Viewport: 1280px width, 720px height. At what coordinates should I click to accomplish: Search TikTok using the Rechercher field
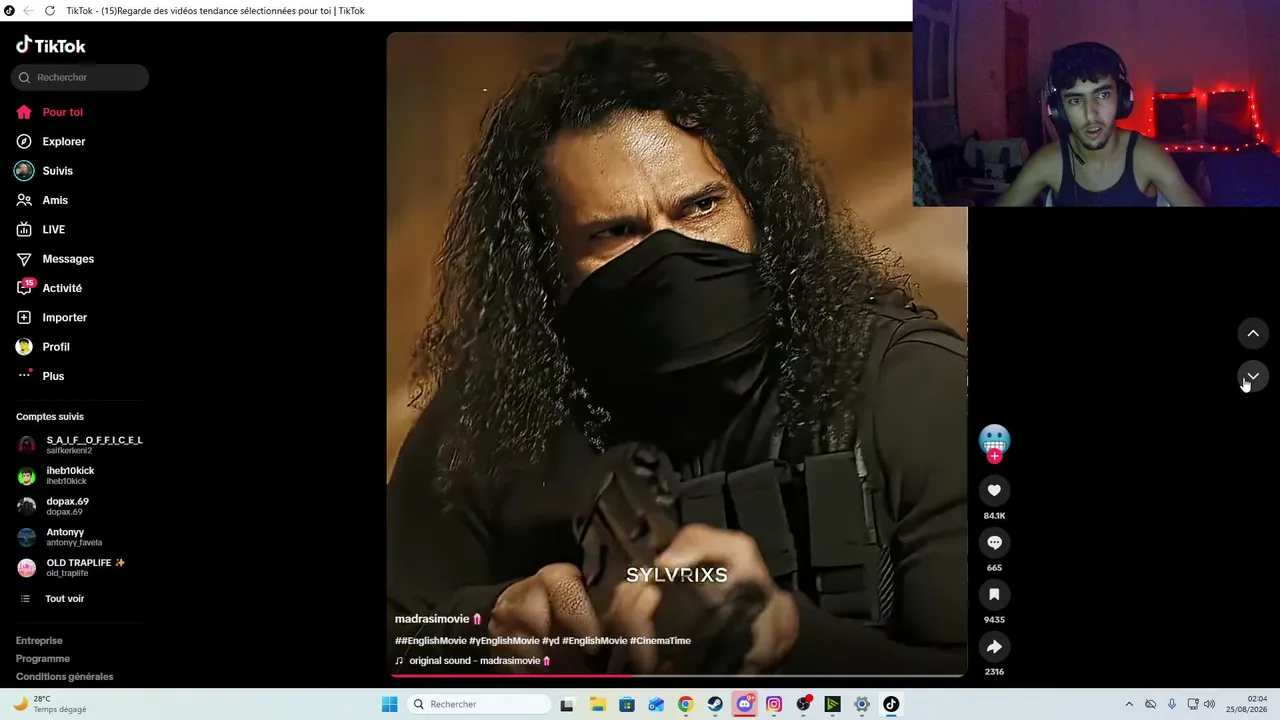(80, 77)
